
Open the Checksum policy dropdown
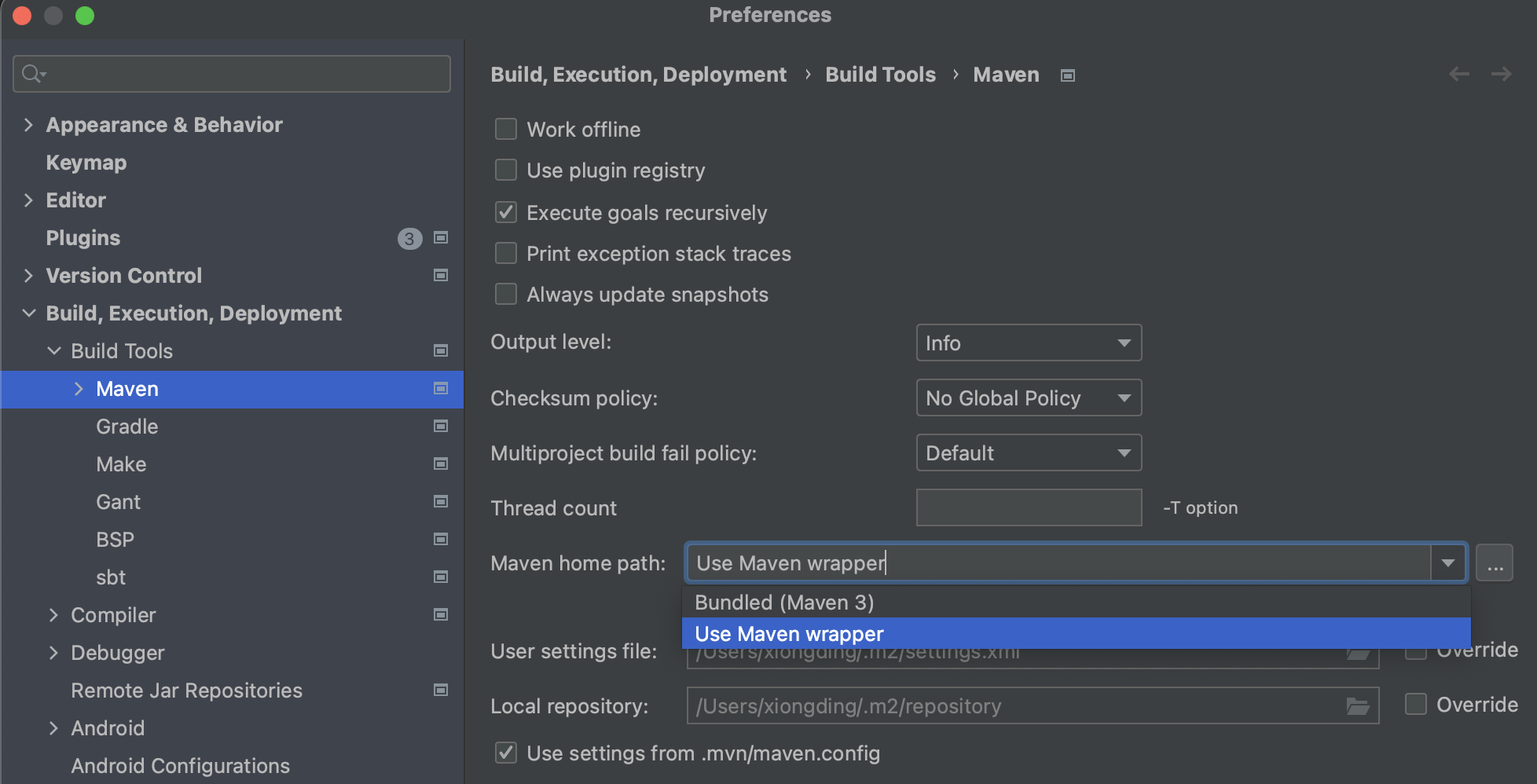1029,397
